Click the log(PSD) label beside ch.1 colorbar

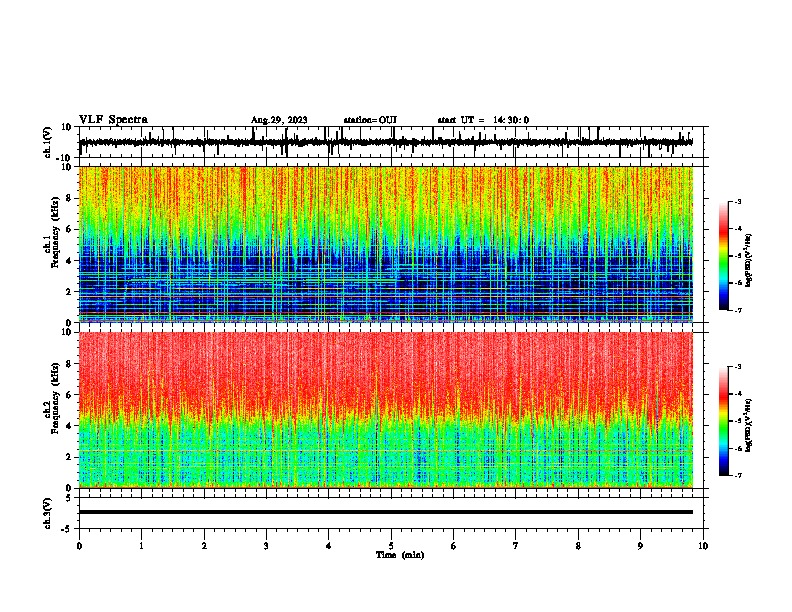749,260
